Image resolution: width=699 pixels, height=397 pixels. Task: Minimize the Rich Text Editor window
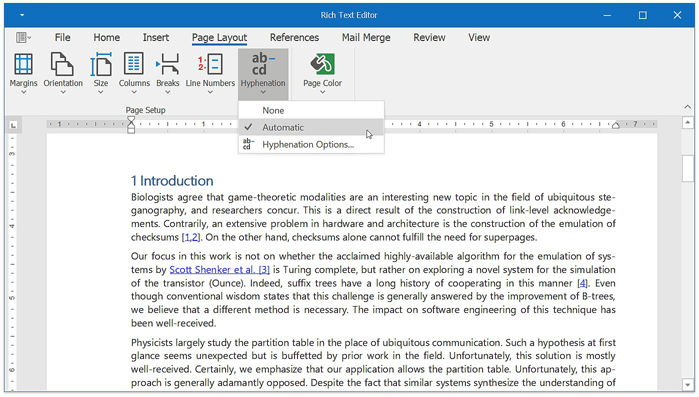[607, 15]
